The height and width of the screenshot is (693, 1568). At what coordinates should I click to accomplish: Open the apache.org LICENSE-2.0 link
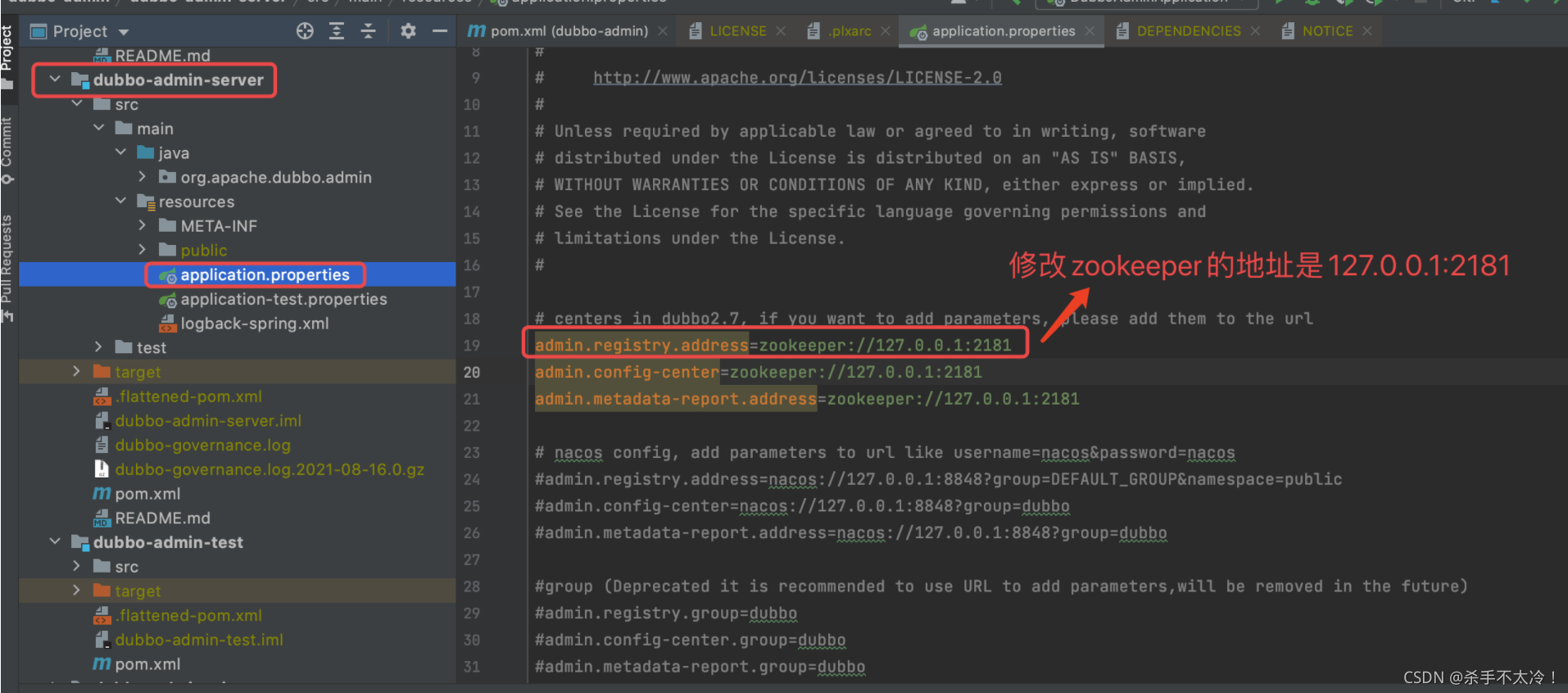point(797,78)
